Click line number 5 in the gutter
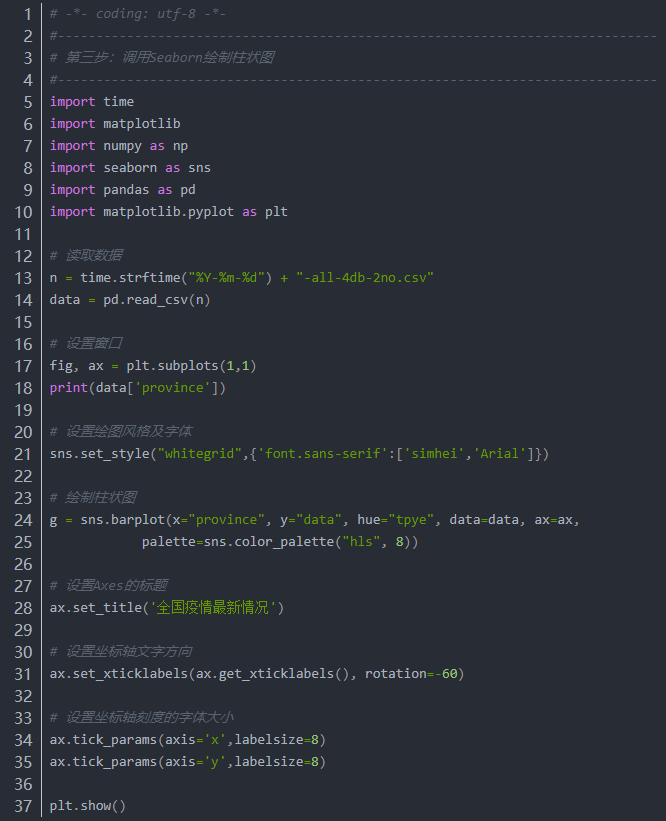The image size is (666, 821). tap(26, 102)
